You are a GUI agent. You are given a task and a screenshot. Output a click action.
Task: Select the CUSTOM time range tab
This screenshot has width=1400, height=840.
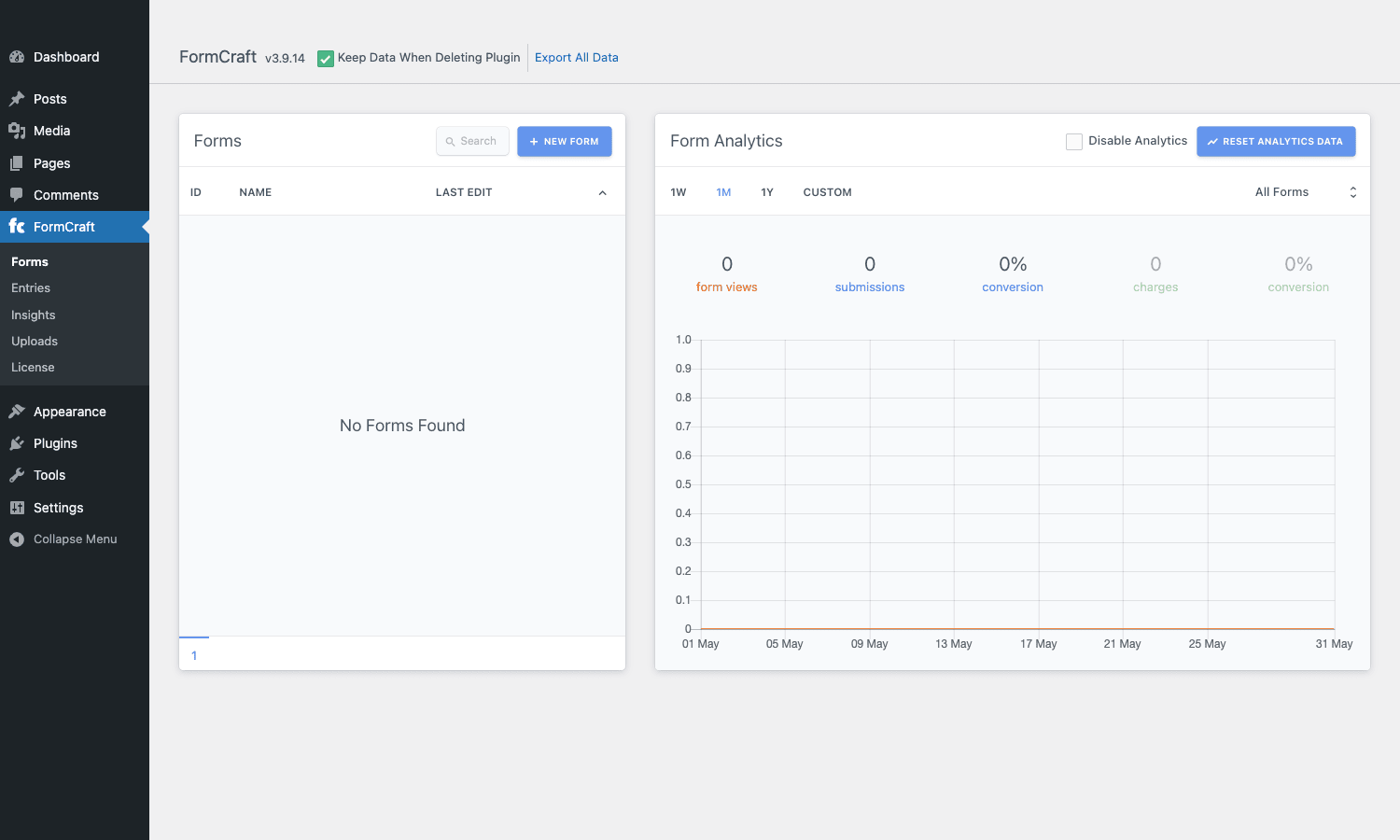[828, 192]
